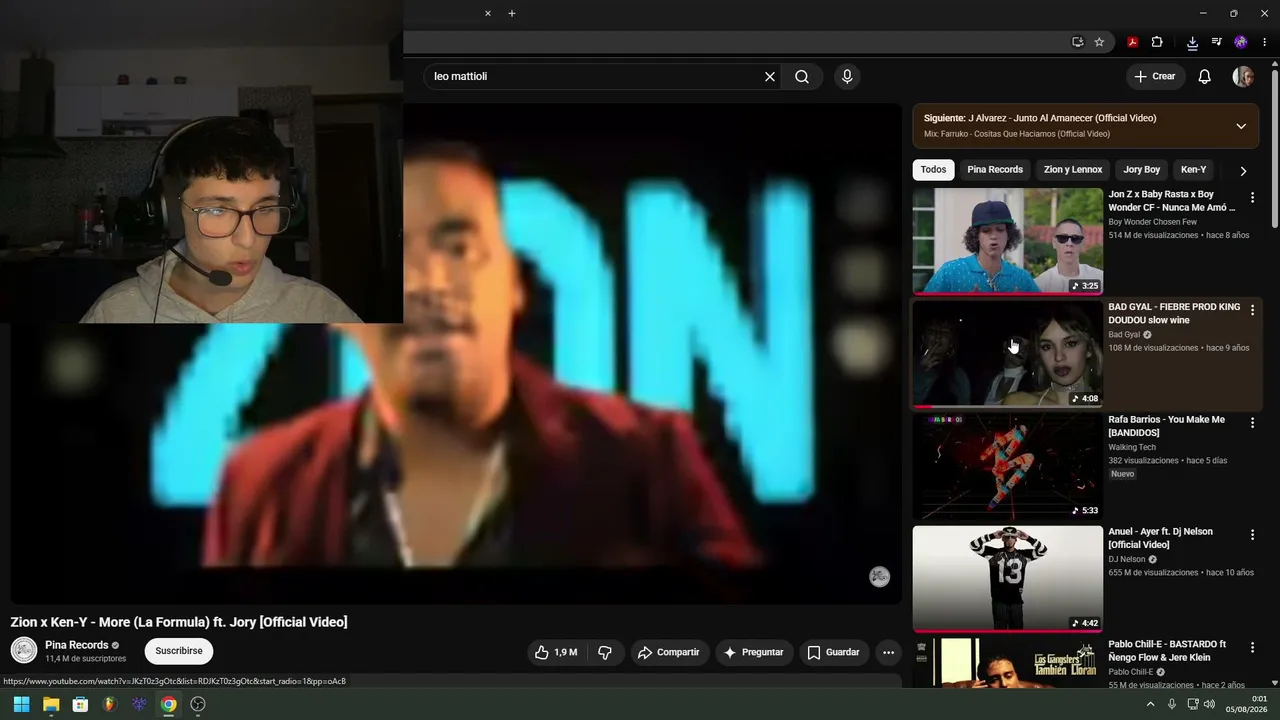
Task: Open the Rafa Barrios You Make Me thumbnail
Action: [x=1008, y=466]
